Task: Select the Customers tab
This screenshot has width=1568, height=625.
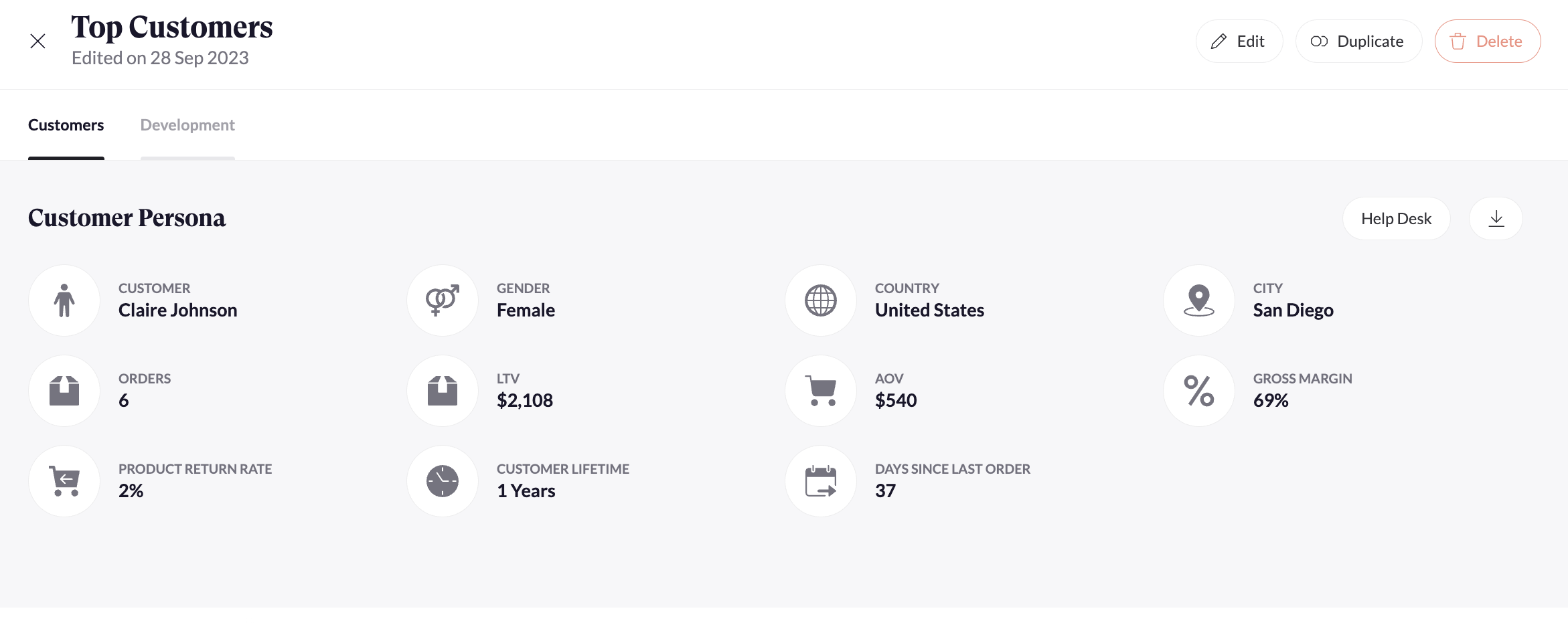Action: (x=66, y=125)
